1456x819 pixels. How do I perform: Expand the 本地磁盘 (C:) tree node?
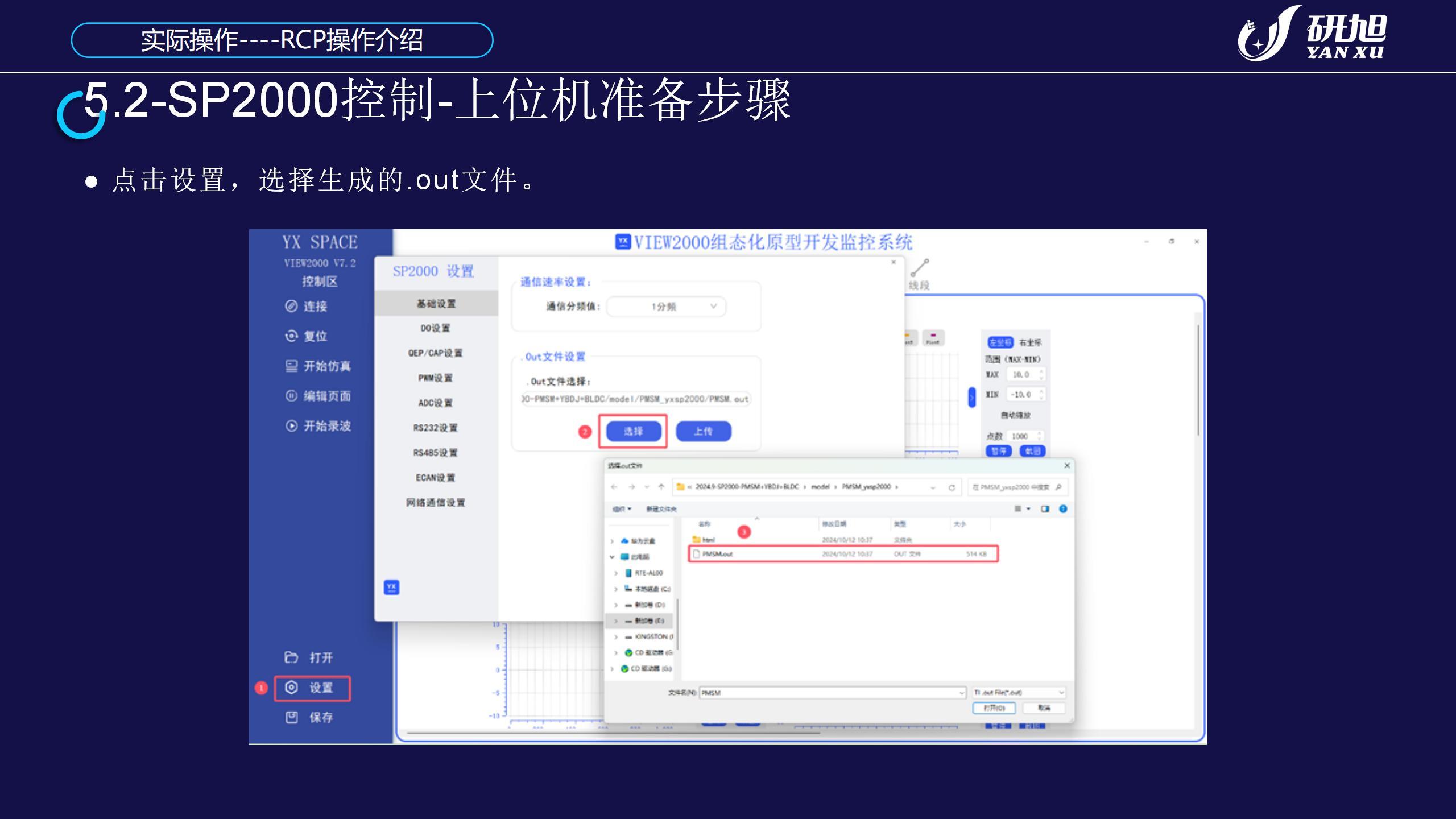tap(616, 589)
